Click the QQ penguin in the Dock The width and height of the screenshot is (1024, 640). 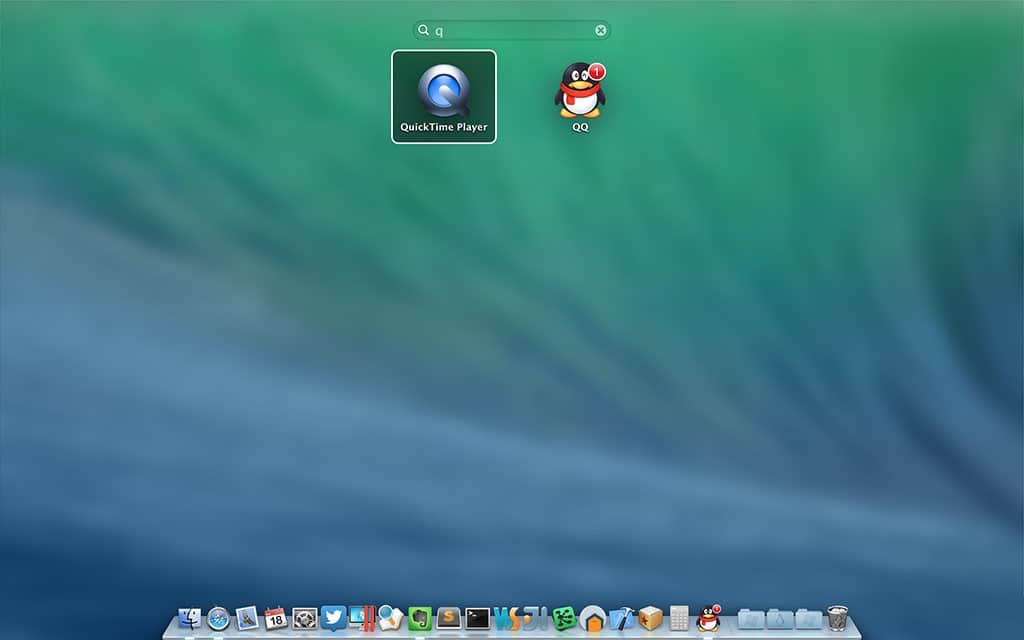coord(709,618)
